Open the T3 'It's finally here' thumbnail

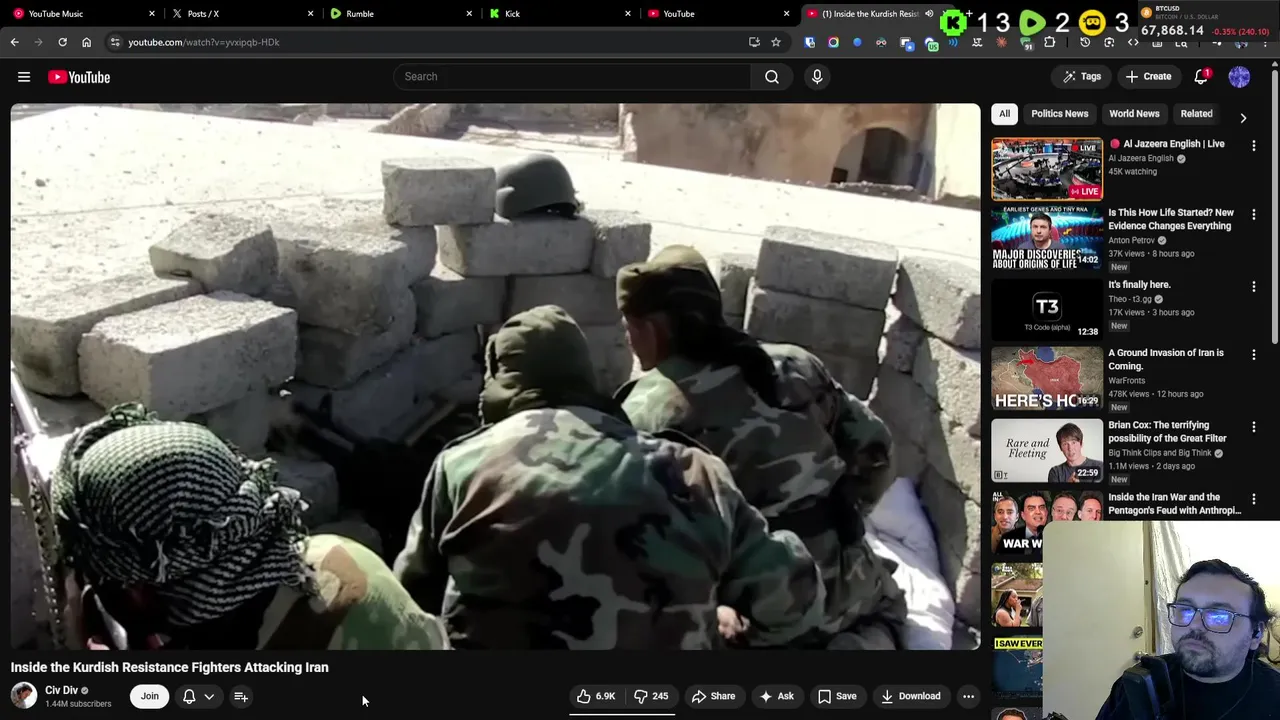tap(1047, 309)
